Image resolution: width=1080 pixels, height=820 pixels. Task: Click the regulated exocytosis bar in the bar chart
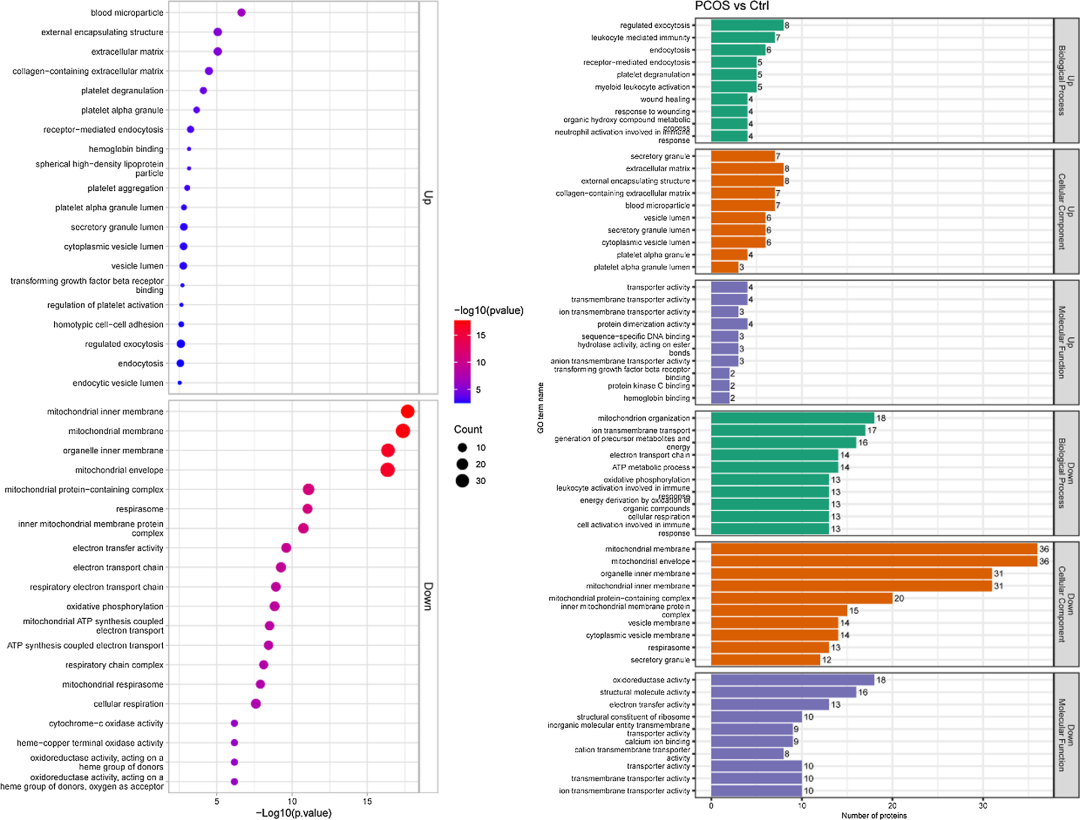[746, 24]
